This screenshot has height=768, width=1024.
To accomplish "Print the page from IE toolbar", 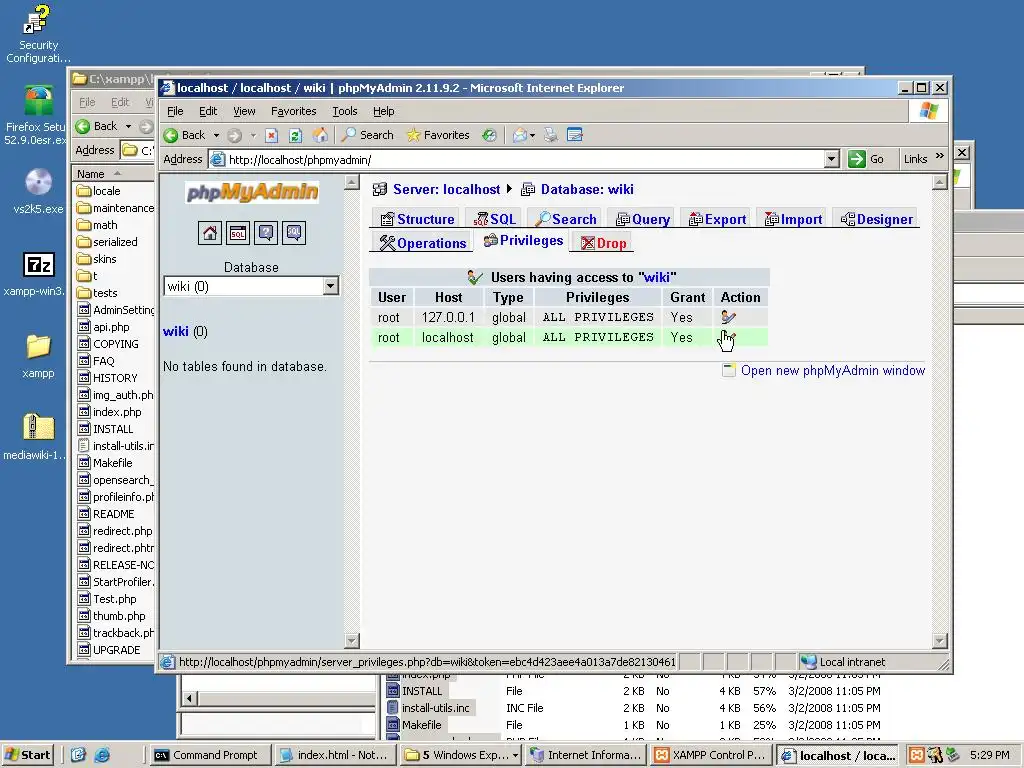I will point(551,135).
